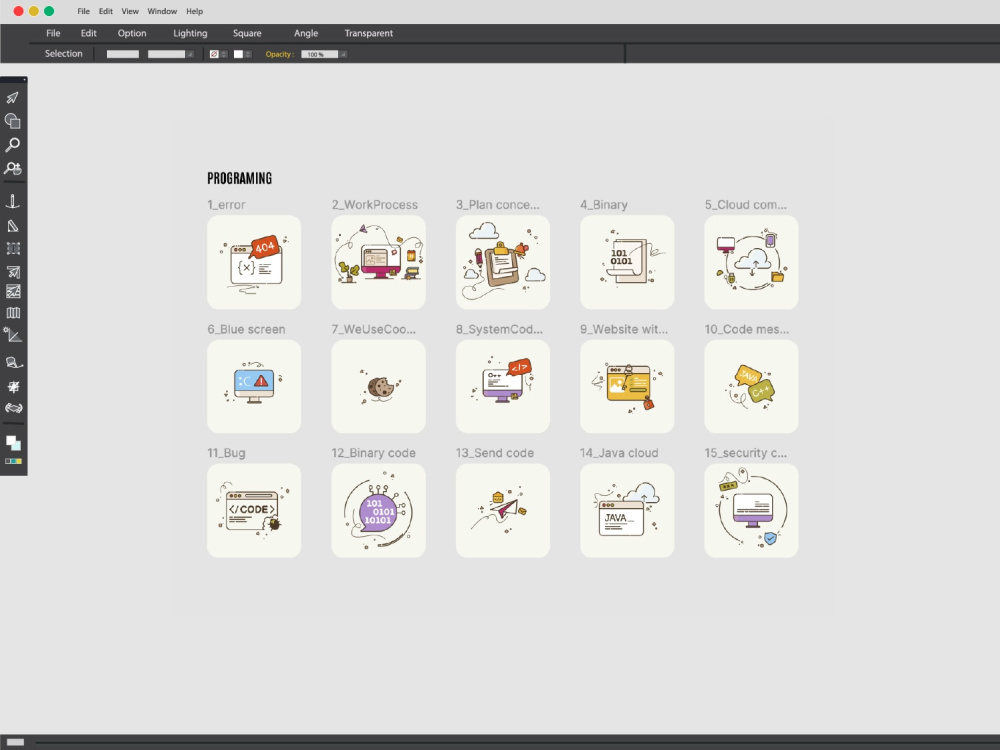The height and width of the screenshot is (750, 1000).
Task: Select the 7_WeUseCookies cookie thumbnail
Action: (x=378, y=386)
